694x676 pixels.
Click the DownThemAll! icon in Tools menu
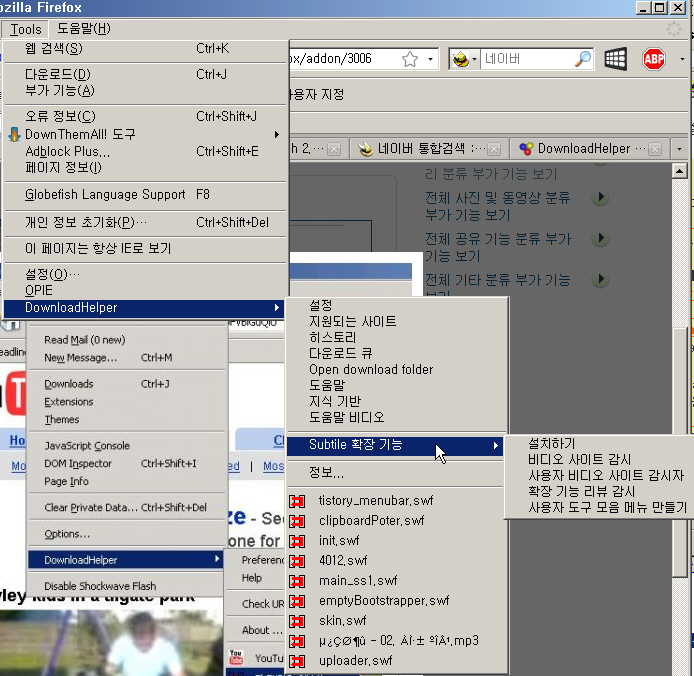click(x=14, y=134)
